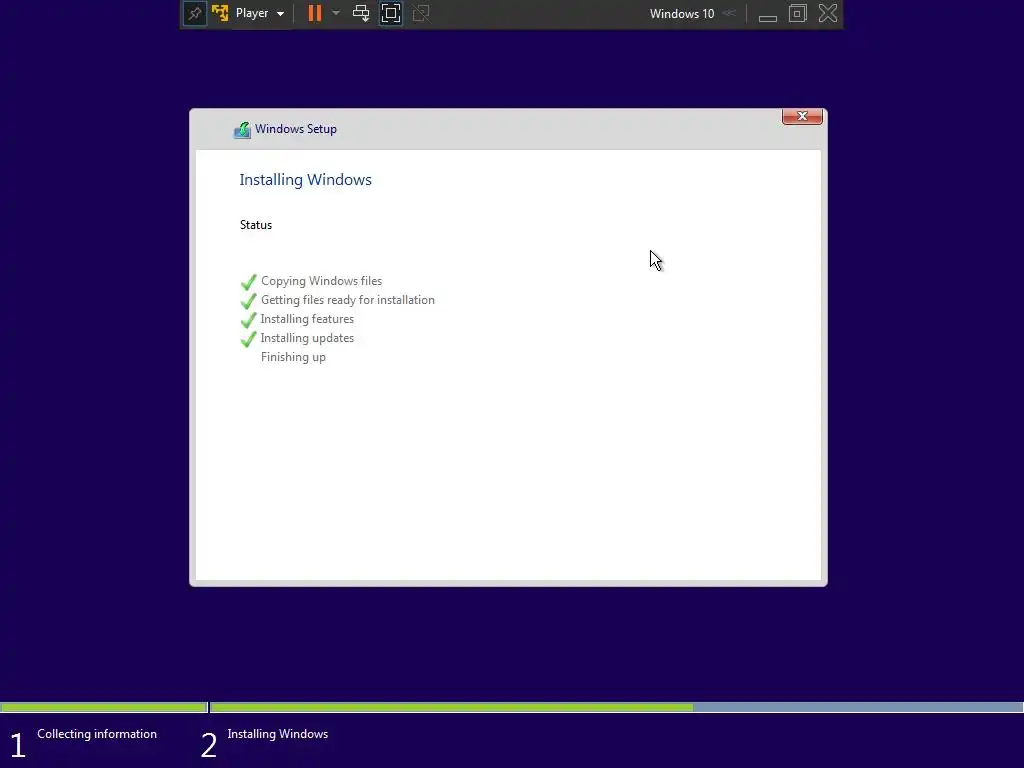Click the Installing features text
1024x768 pixels.
click(307, 319)
